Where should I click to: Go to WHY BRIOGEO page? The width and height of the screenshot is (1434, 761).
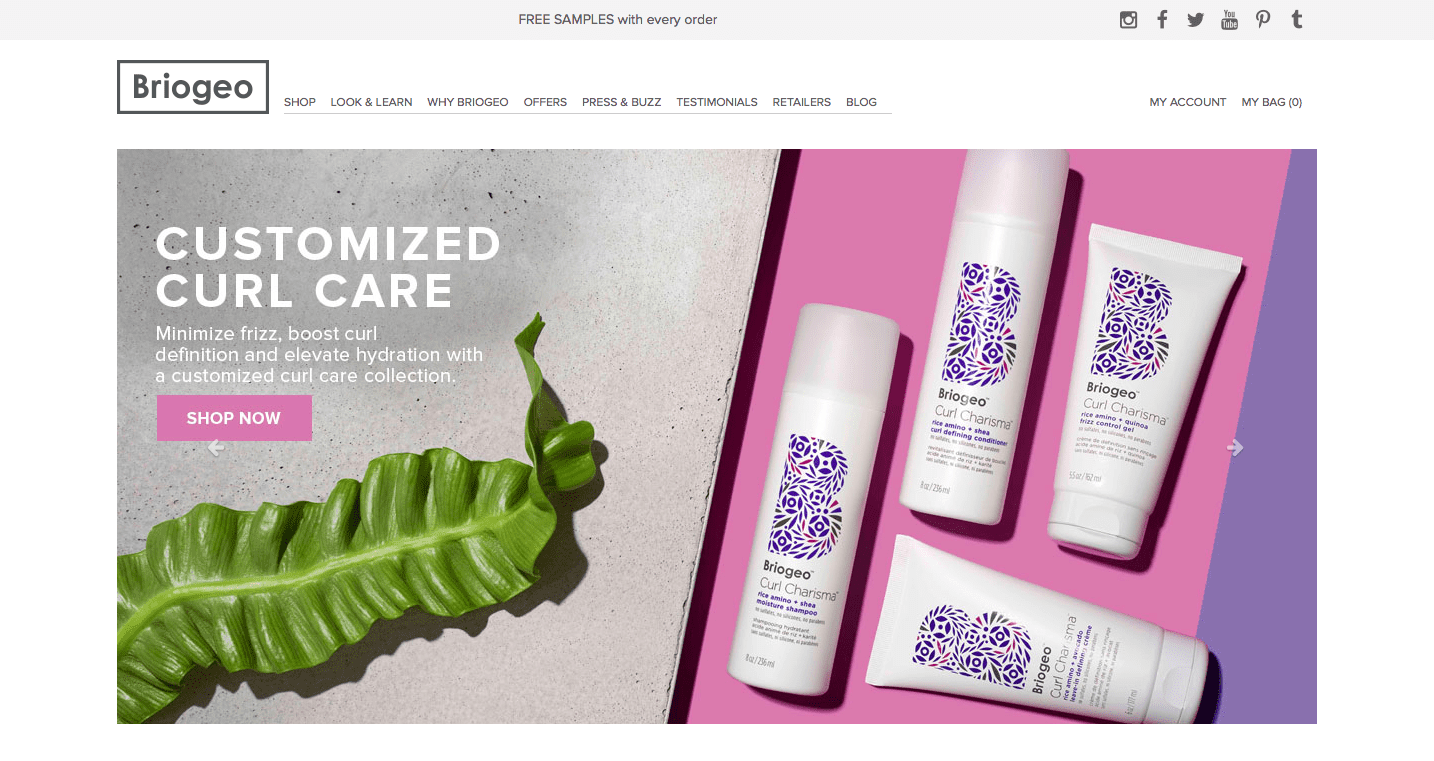[x=468, y=102]
